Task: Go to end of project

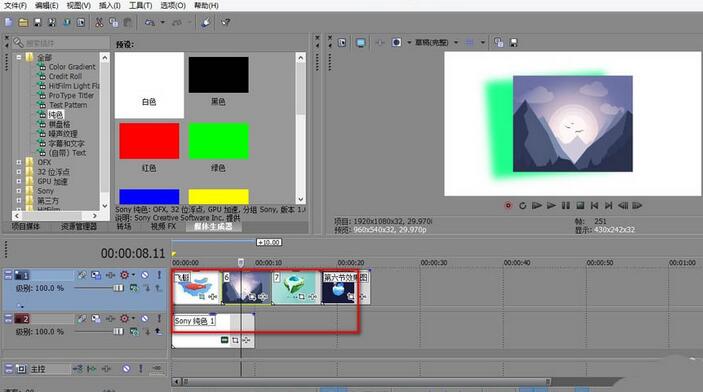Action: [608, 205]
